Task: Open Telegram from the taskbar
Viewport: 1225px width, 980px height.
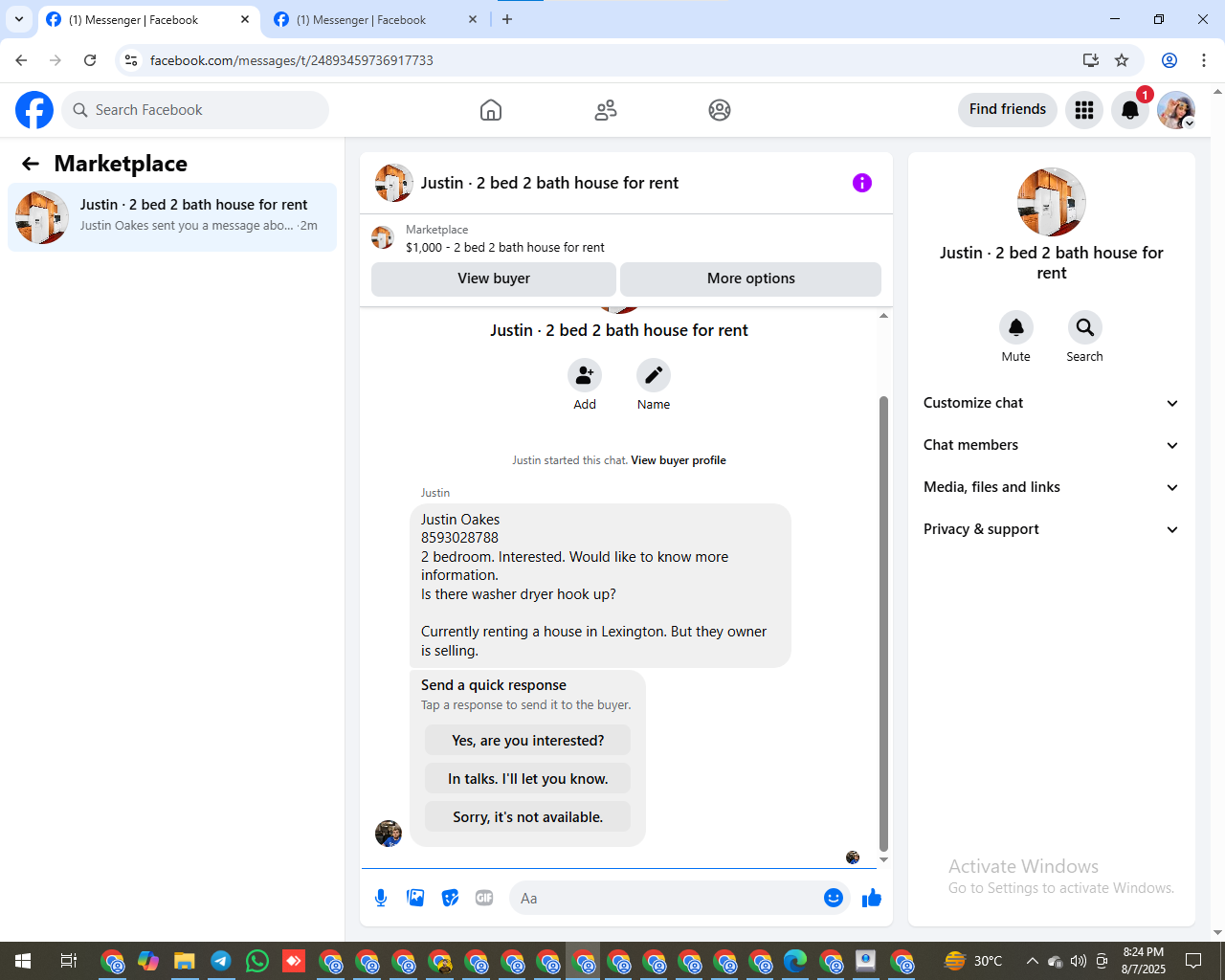Action: click(x=221, y=961)
